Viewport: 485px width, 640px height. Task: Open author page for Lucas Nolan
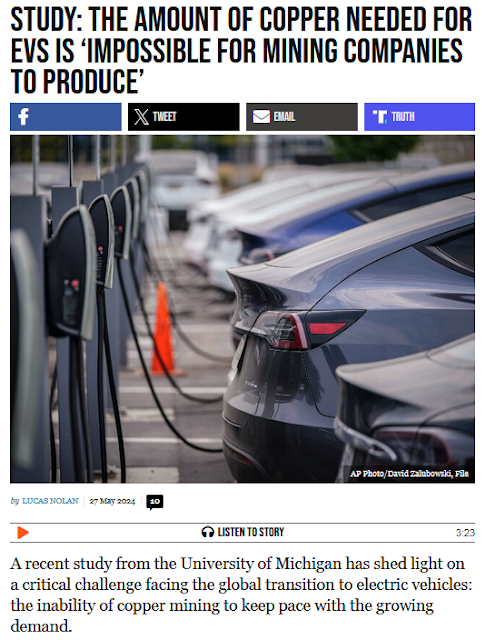point(50,501)
